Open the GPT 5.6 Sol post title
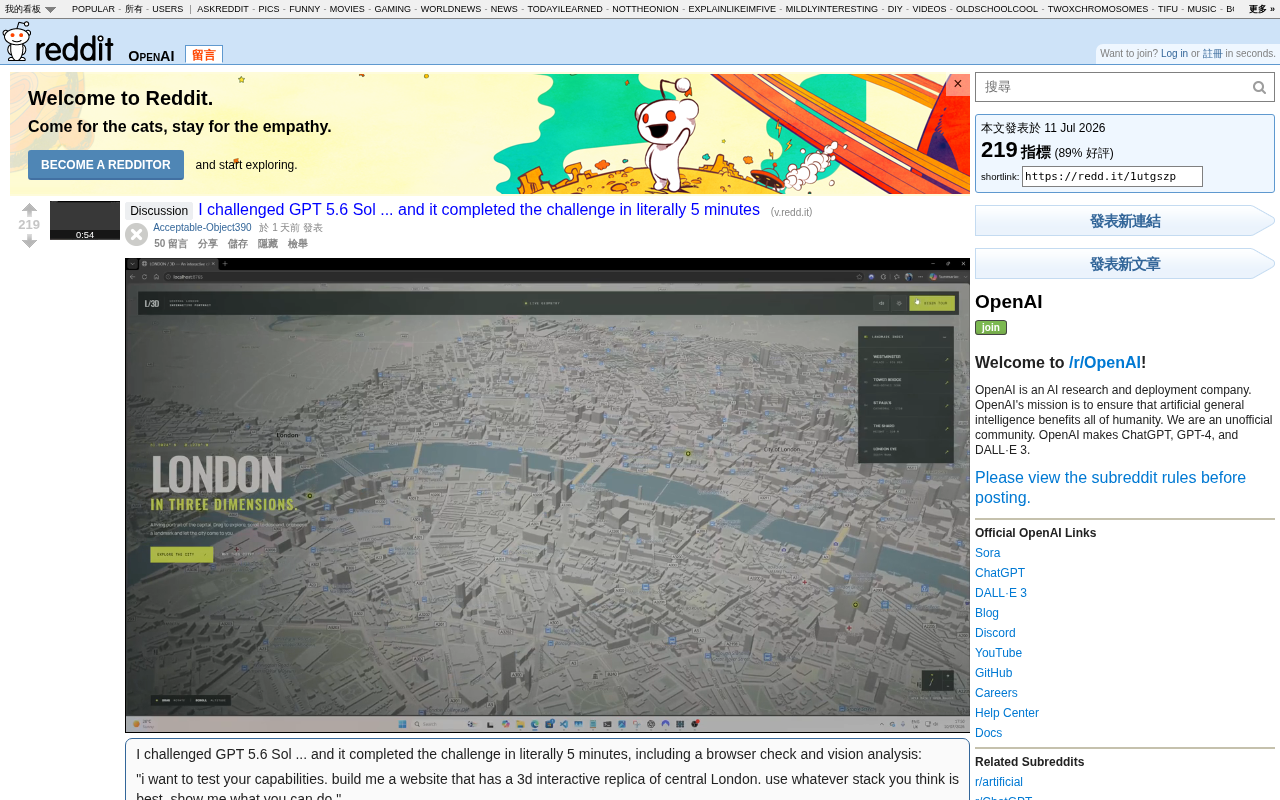Image resolution: width=1280 pixels, height=800 pixels. click(479, 210)
